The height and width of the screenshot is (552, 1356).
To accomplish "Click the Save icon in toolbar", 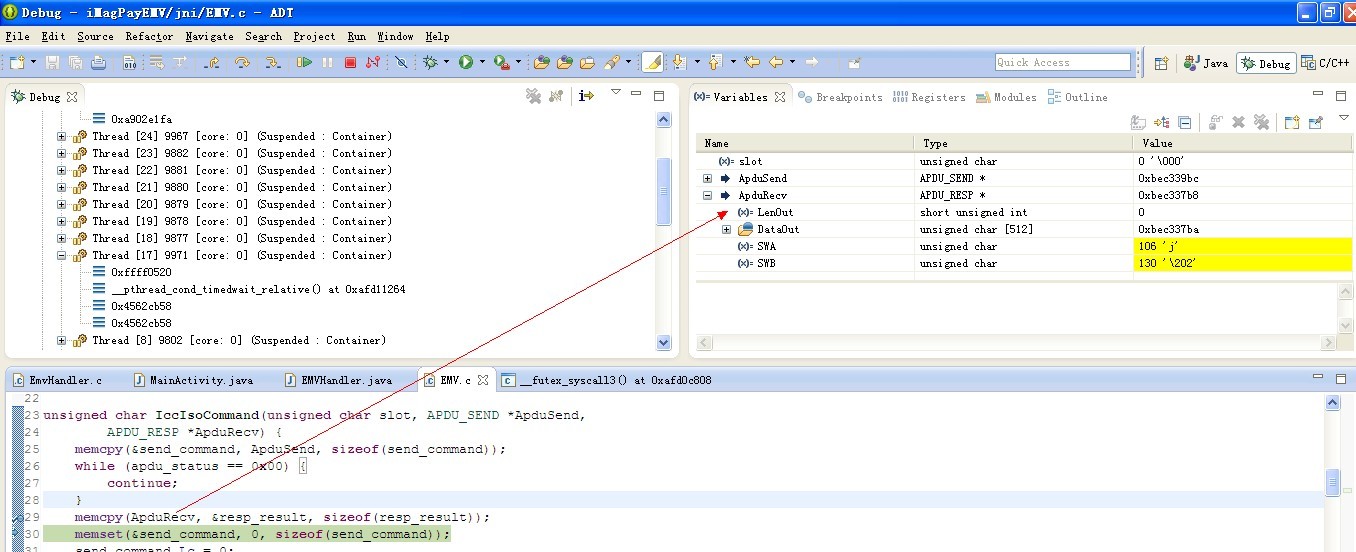I will [52, 62].
